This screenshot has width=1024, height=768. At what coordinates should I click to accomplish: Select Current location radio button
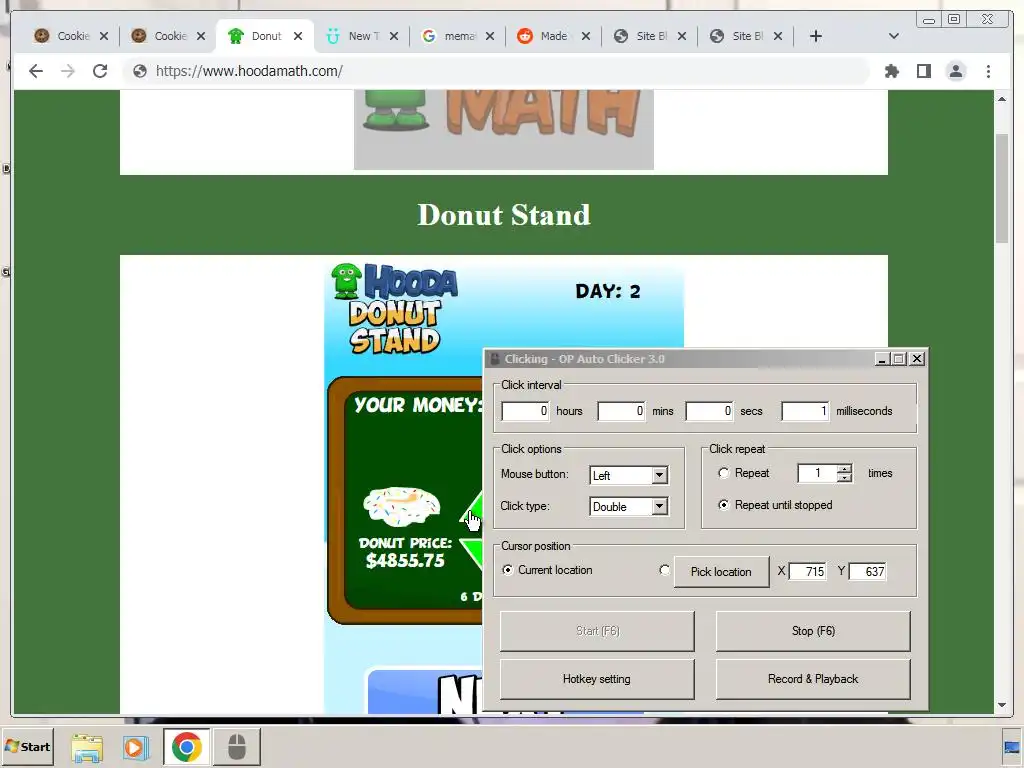507,570
